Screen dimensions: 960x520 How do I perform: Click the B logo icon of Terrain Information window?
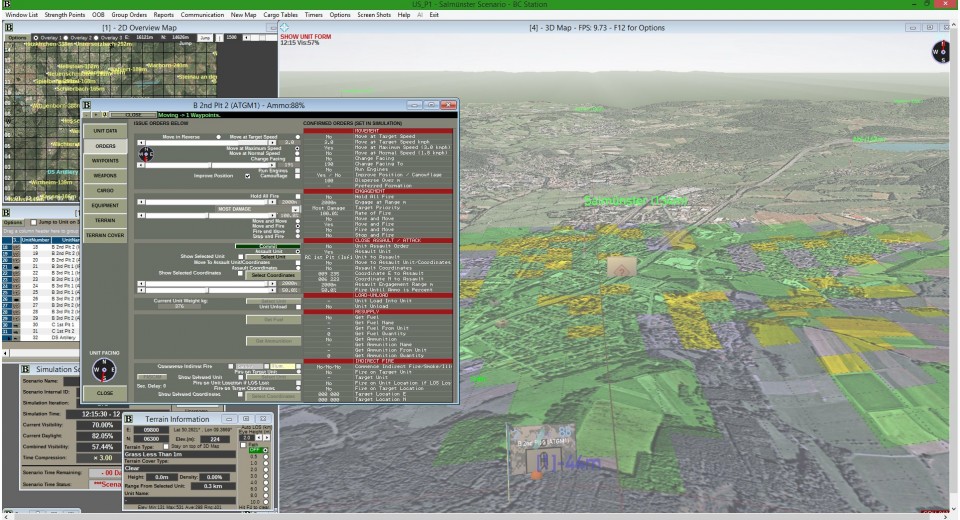(129, 419)
